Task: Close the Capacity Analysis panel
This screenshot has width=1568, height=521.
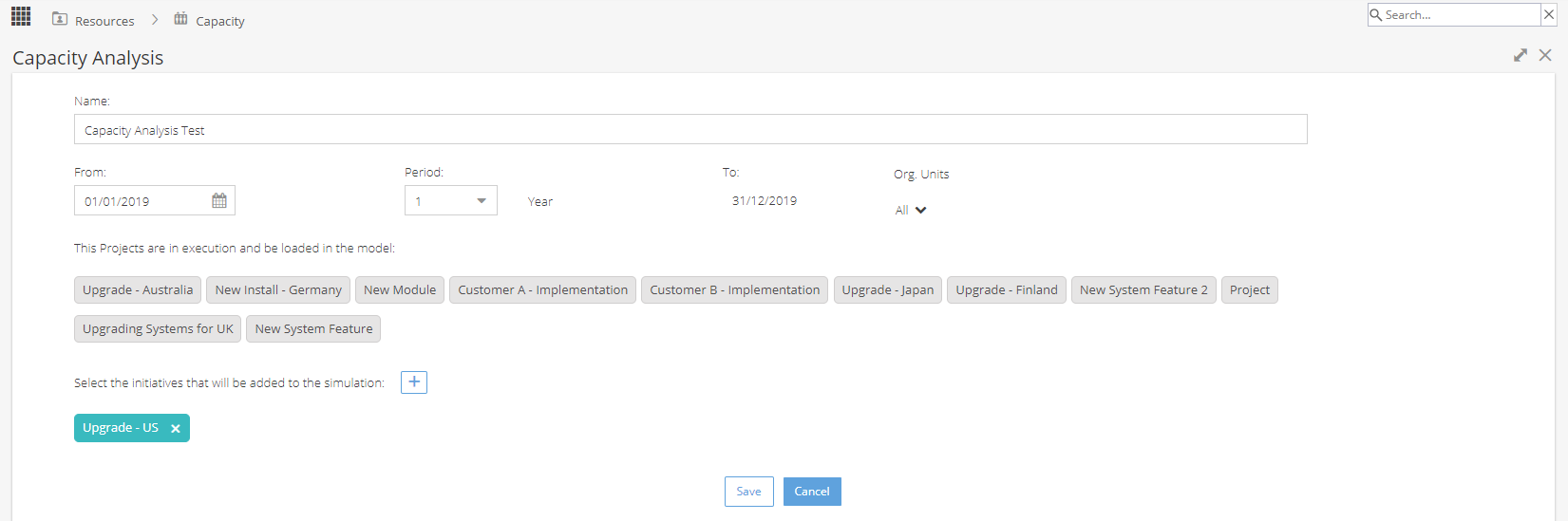Action: click(x=1545, y=55)
